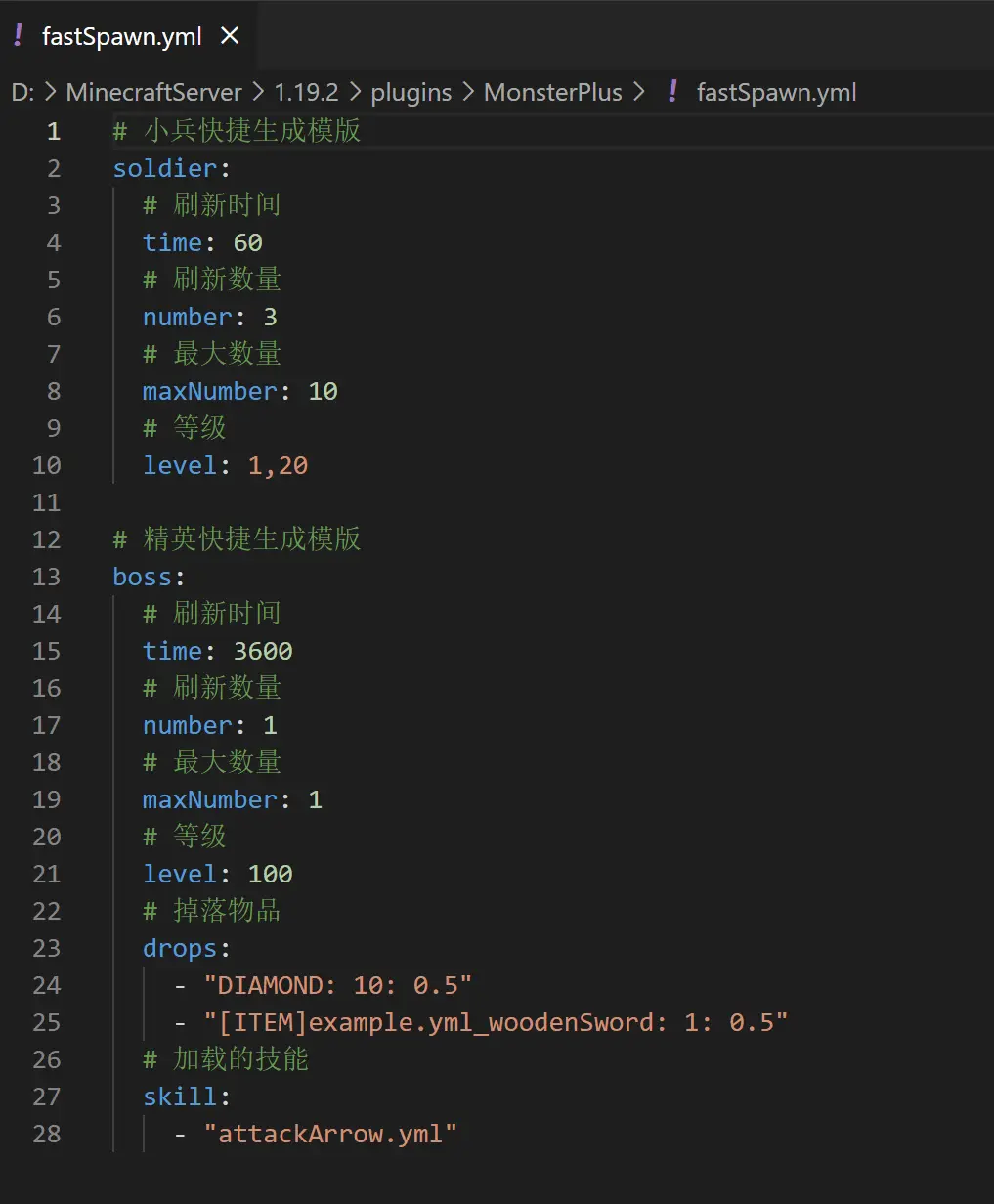This screenshot has width=994, height=1204.
Task: Select line 1 via its line number
Action: coord(54,131)
